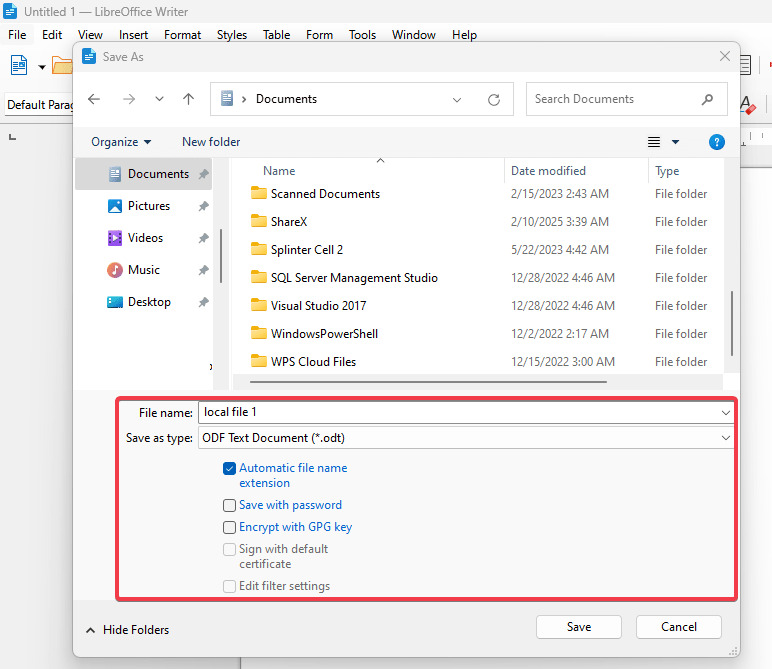Open the Insert menu in Writer
The height and width of the screenshot is (669, 772).
click(x=133, y=35)
